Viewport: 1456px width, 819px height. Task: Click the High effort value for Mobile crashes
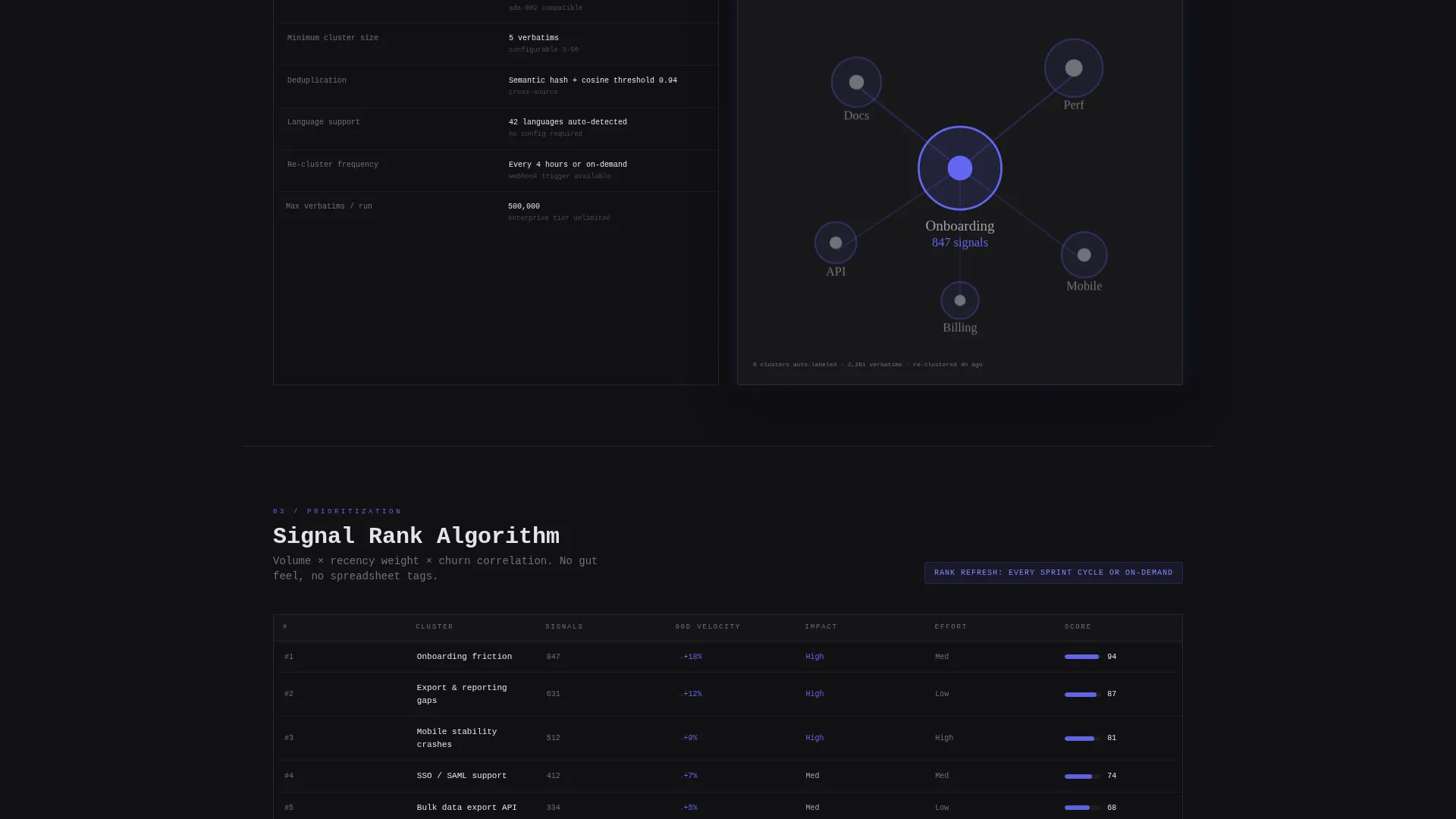(943, 738)
